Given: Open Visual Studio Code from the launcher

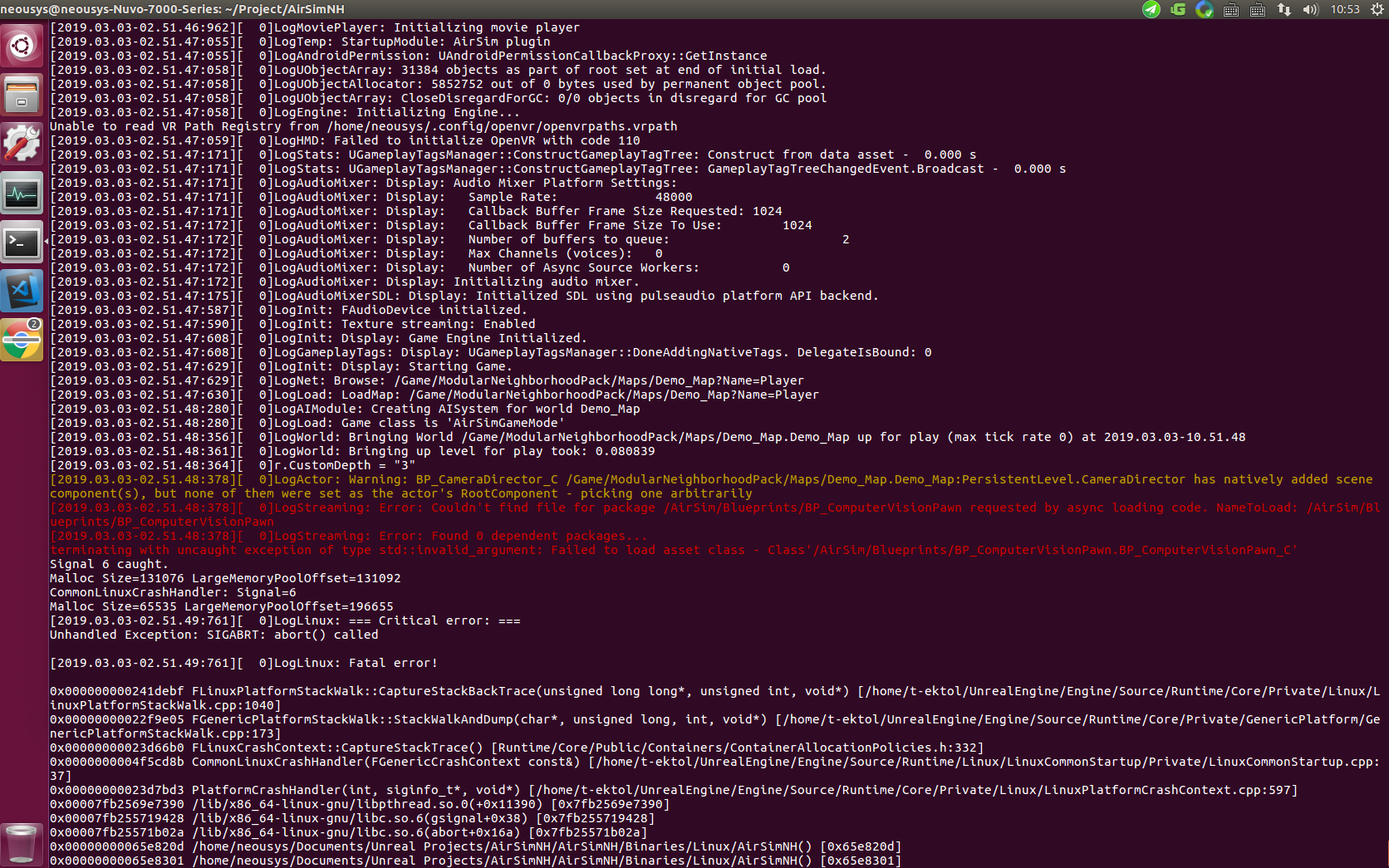Looking at the screenshot, I should (x=22, y=291).
